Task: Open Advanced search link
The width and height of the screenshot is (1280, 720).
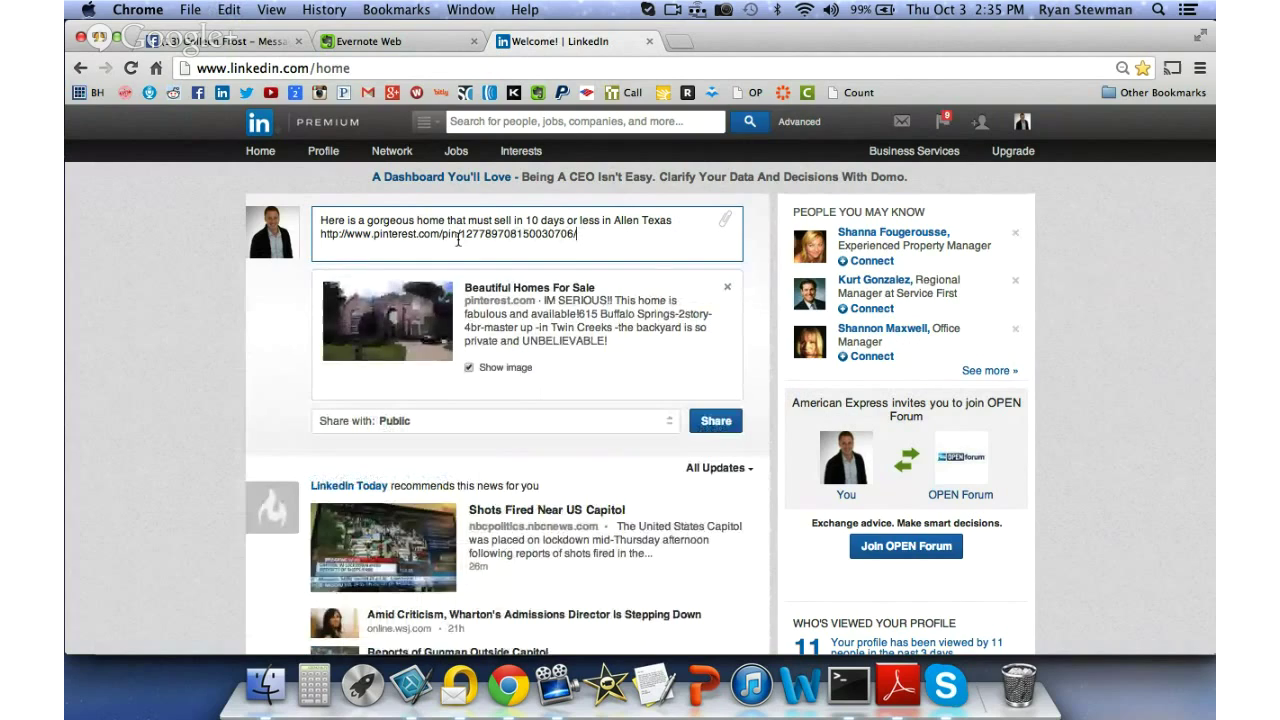Action: [800, 122]
